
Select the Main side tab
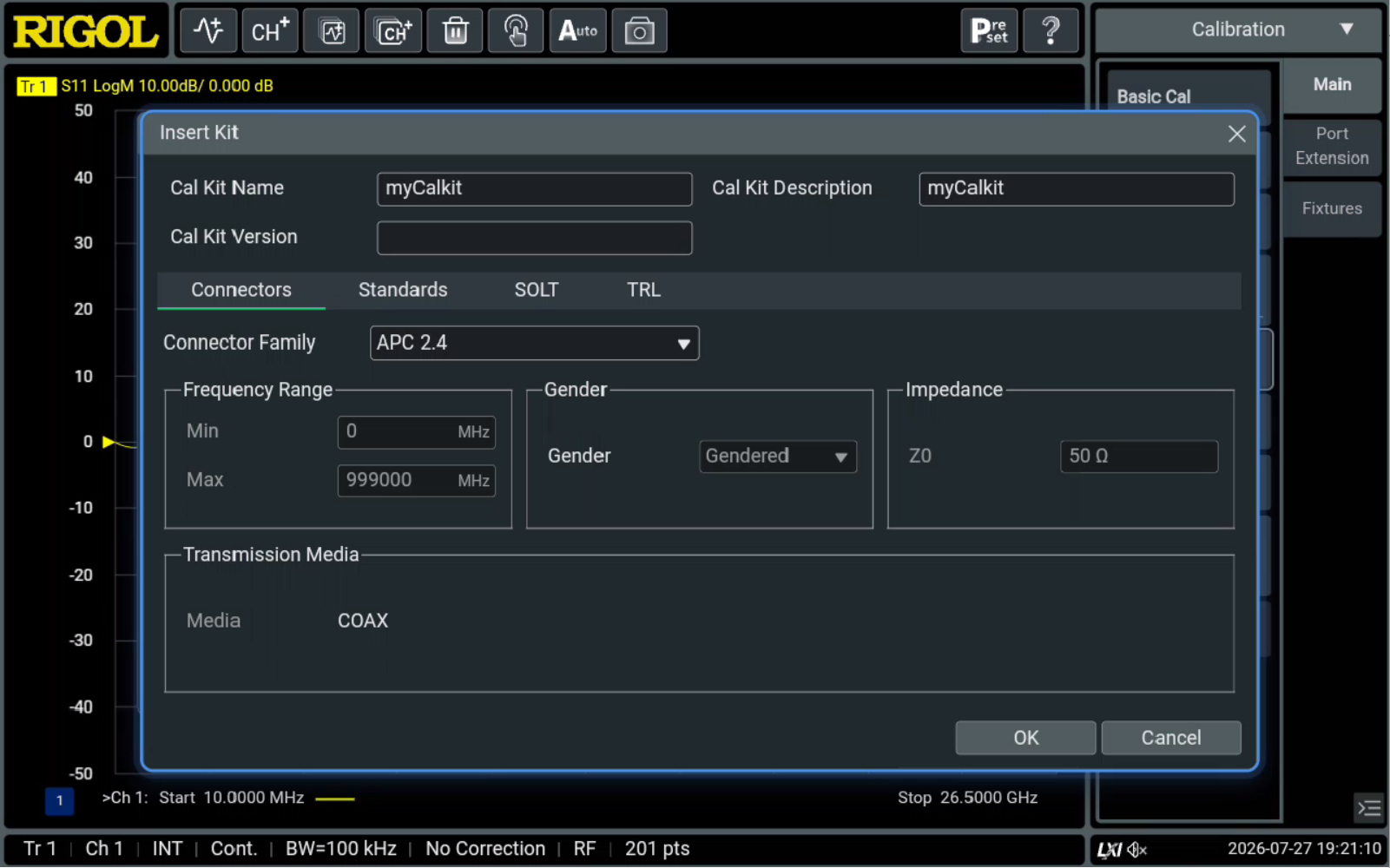click(x=1332, y=84)
